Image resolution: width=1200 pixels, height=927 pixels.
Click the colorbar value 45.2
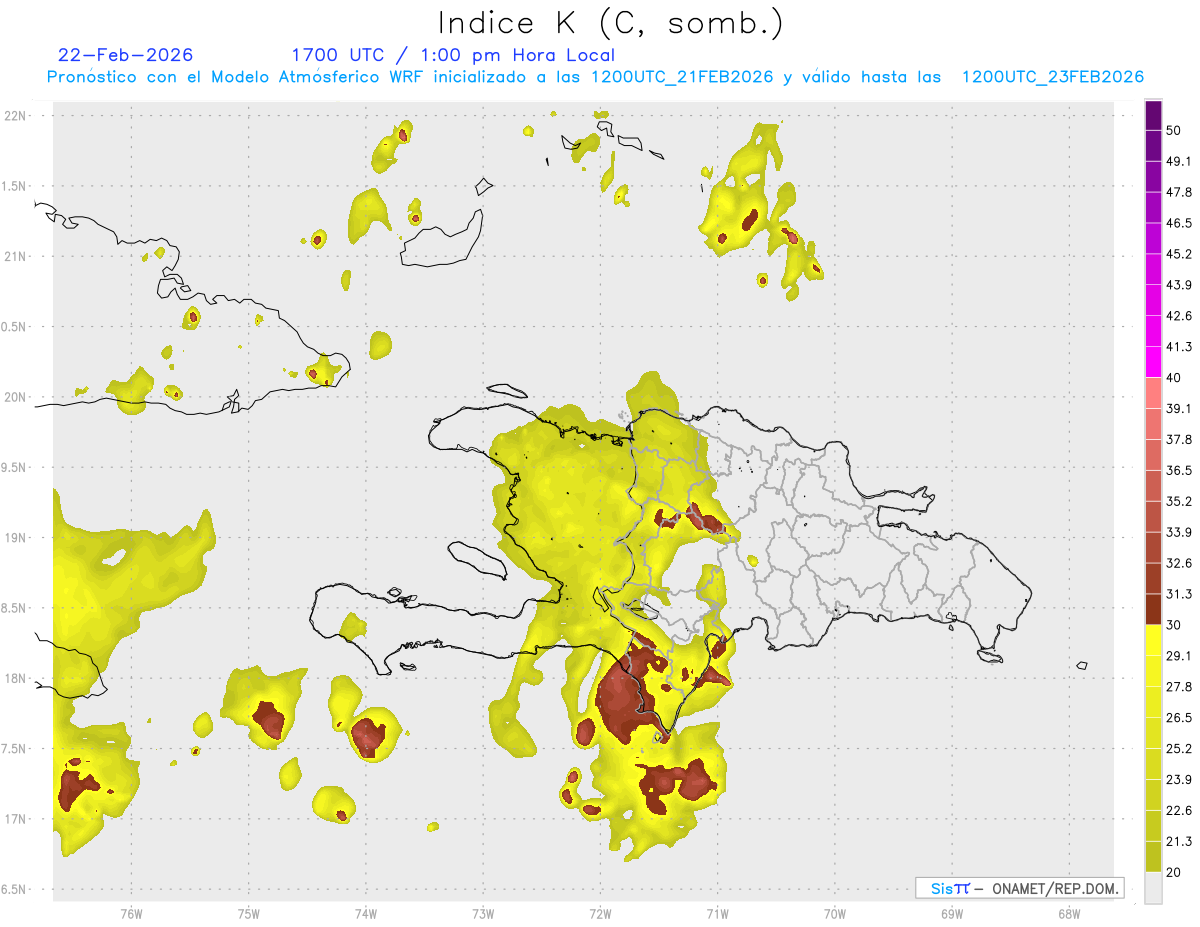pyautogui.click(x=1179, y=254)
